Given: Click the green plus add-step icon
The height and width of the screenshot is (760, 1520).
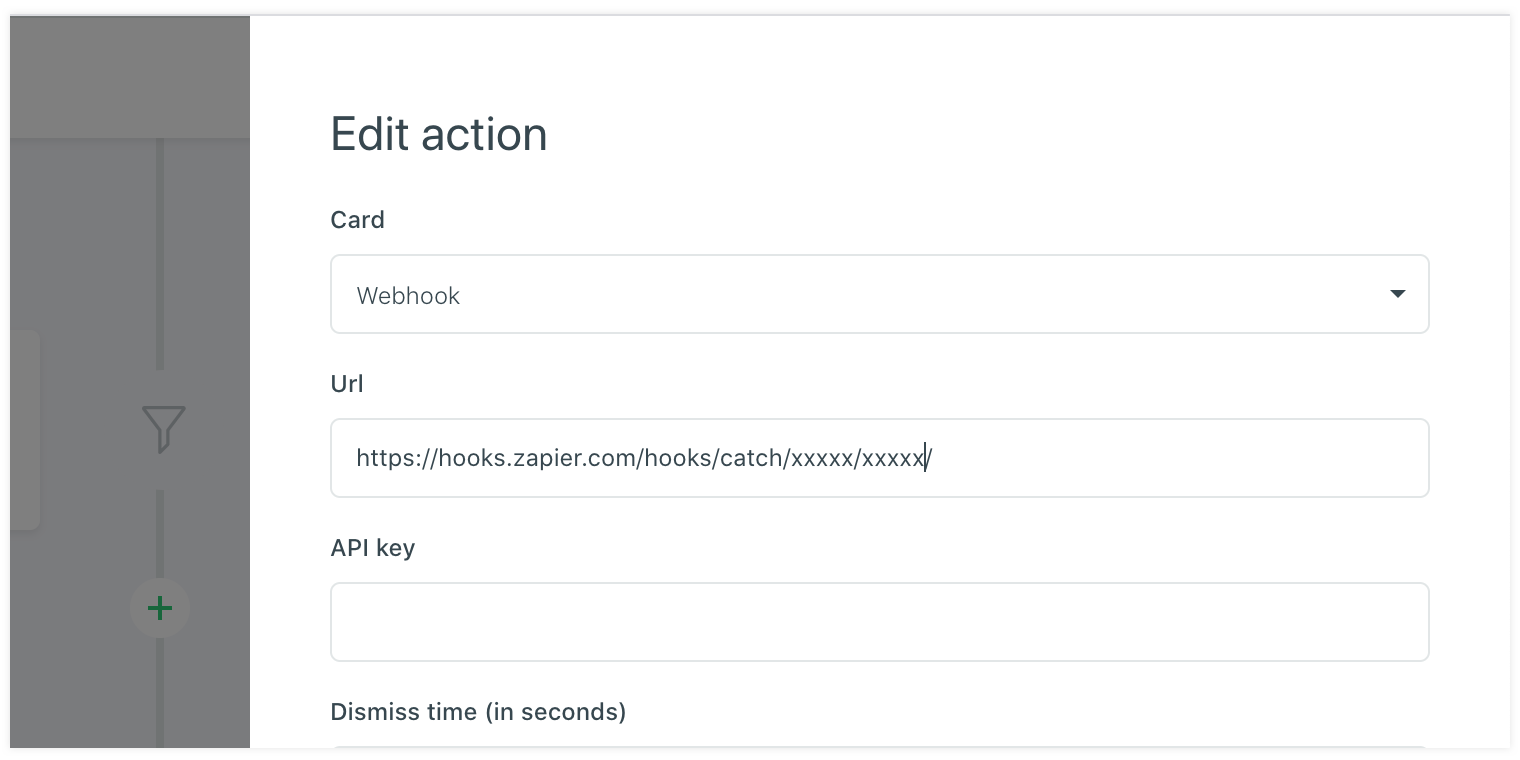Looking at the screenshot, I should tap(160, 608).
